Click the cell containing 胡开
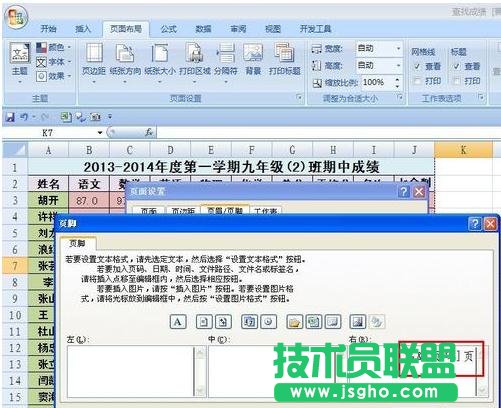 point(48,200)
